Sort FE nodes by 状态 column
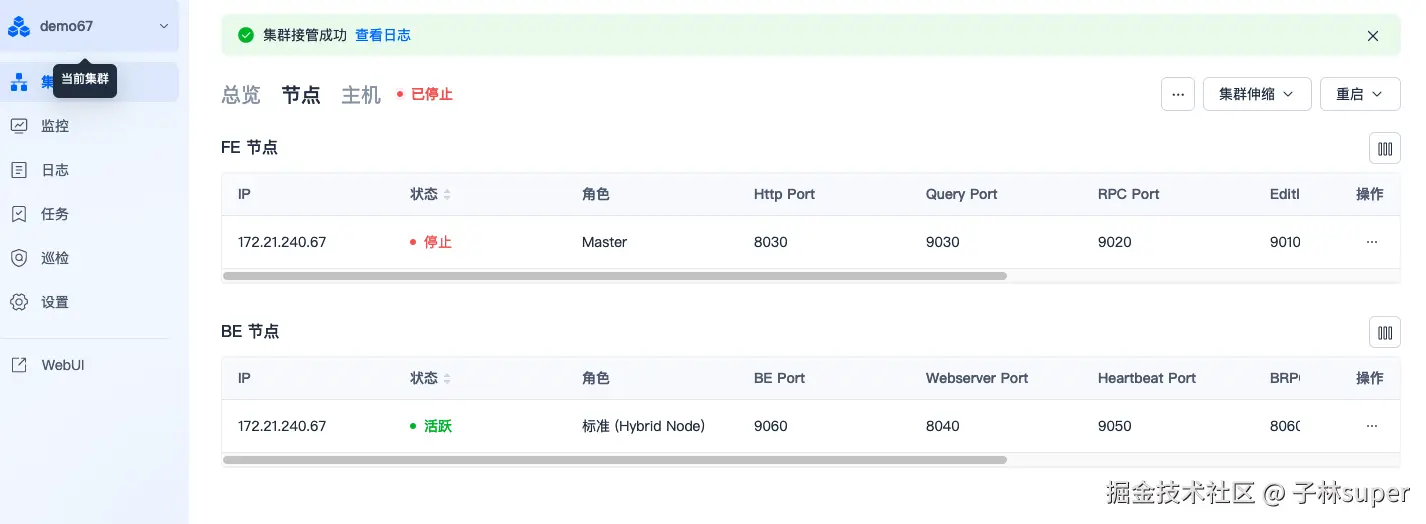Screen dimensions: 1426x524 (x=447, y=194)
